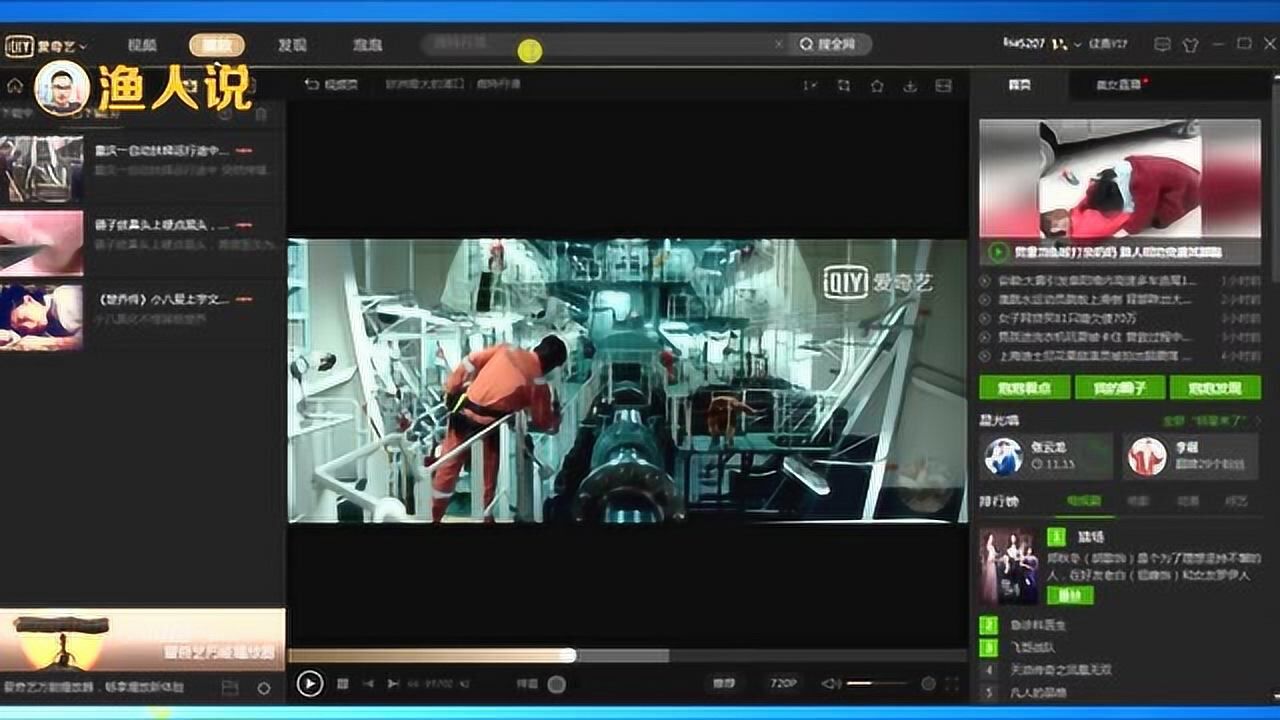
Task: Click the mini-window icon above video
Action: click(943, 86)
